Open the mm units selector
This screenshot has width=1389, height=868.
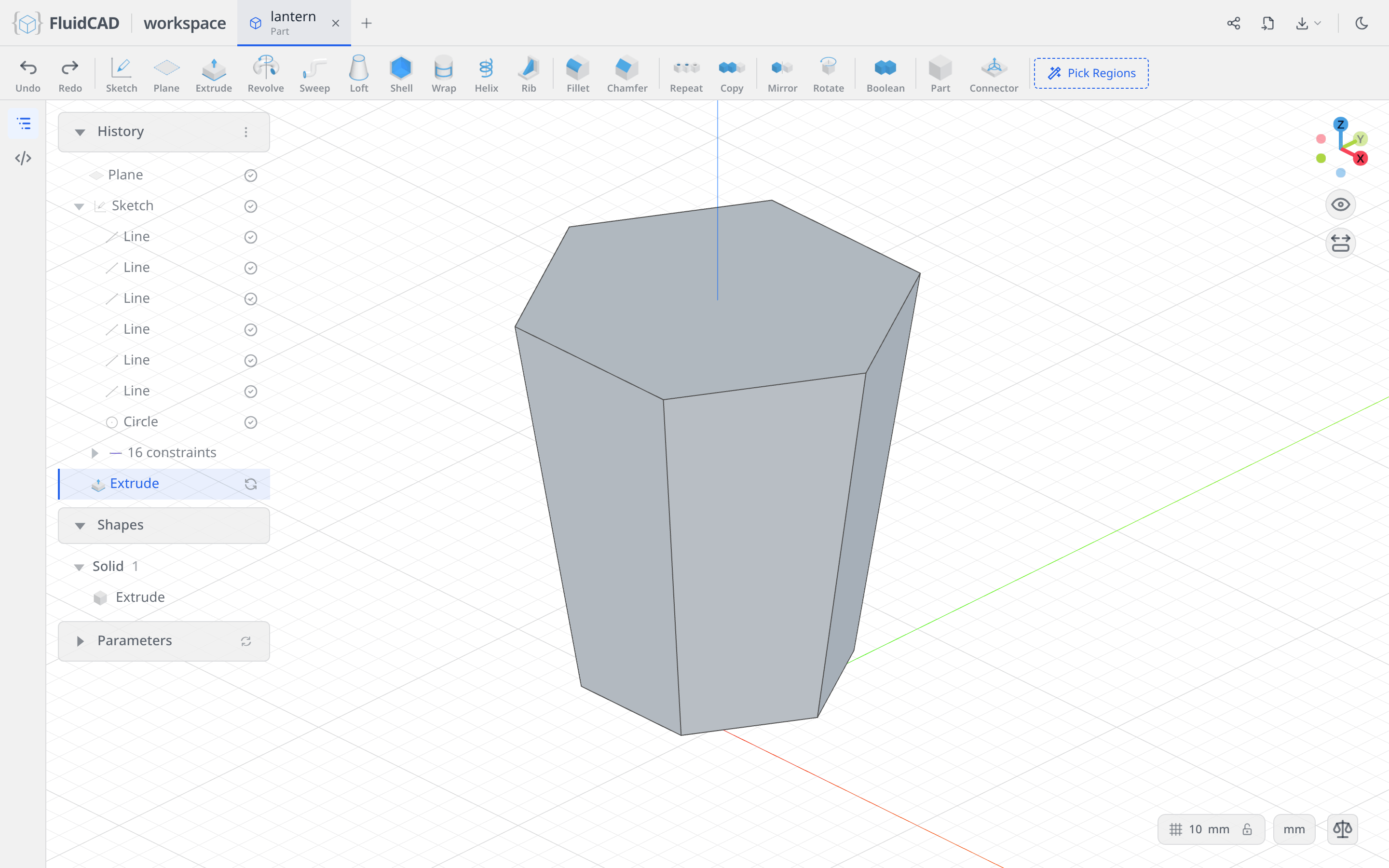pos(1294,829)
